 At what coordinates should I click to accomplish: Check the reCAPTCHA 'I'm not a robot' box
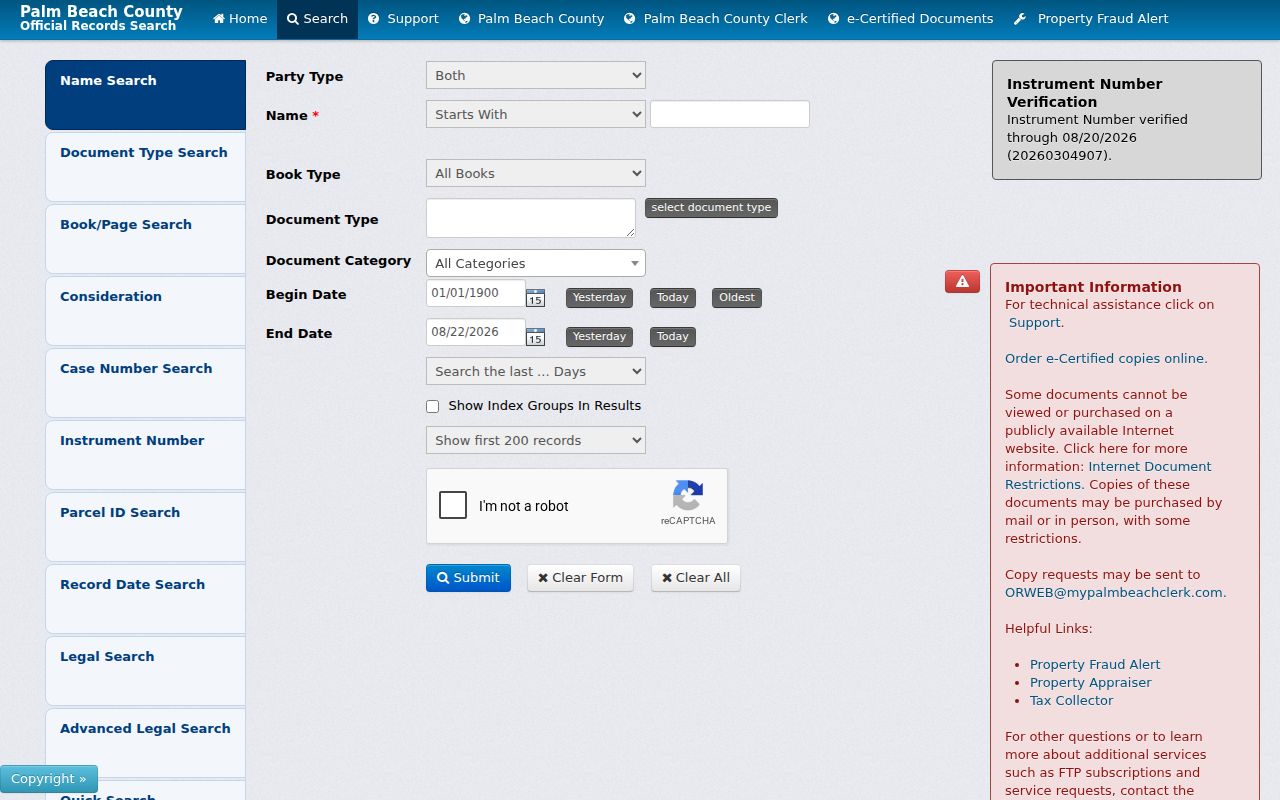click(x=453, y=505)
